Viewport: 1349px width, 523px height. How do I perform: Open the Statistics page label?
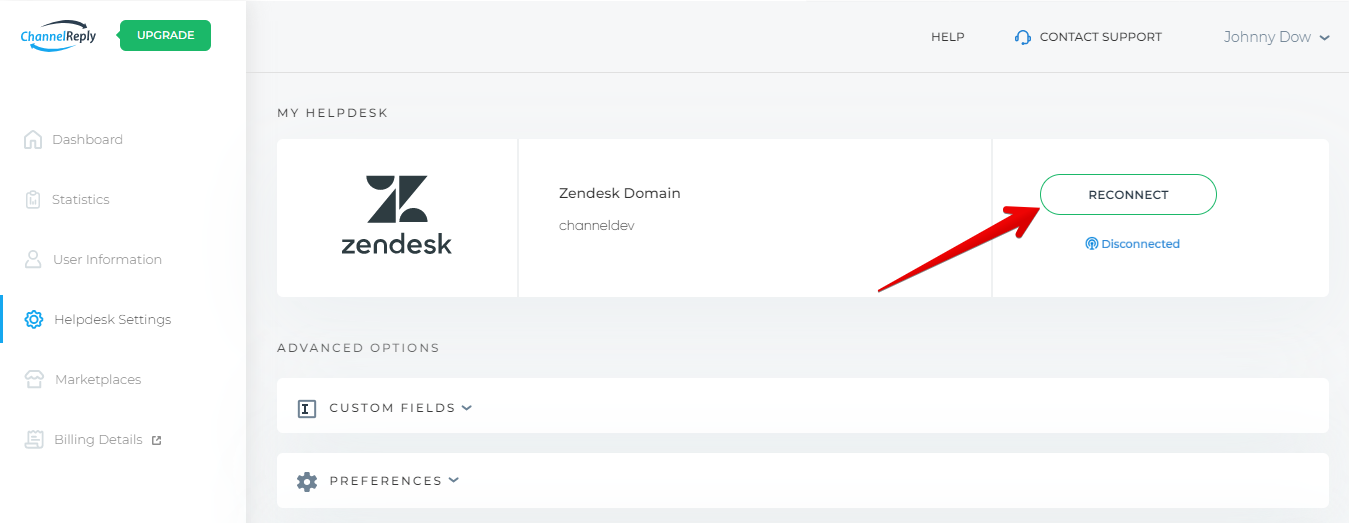pos(81,199)
